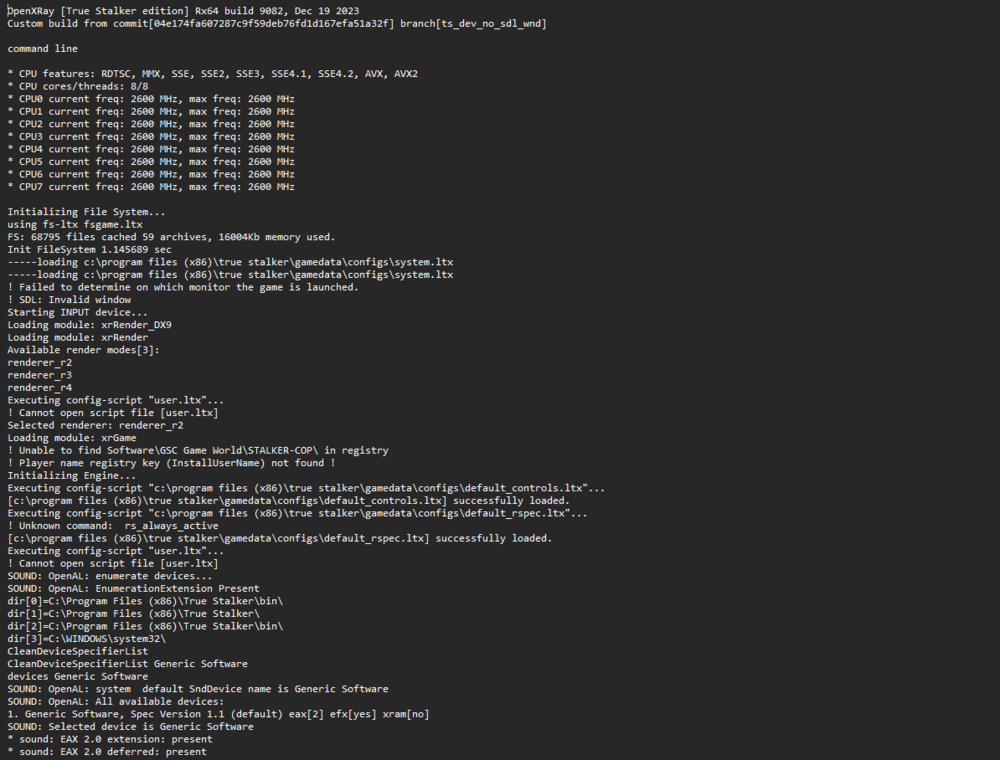Select the "Selected renderer: renderer_r2" line

(x=95, y=425)
